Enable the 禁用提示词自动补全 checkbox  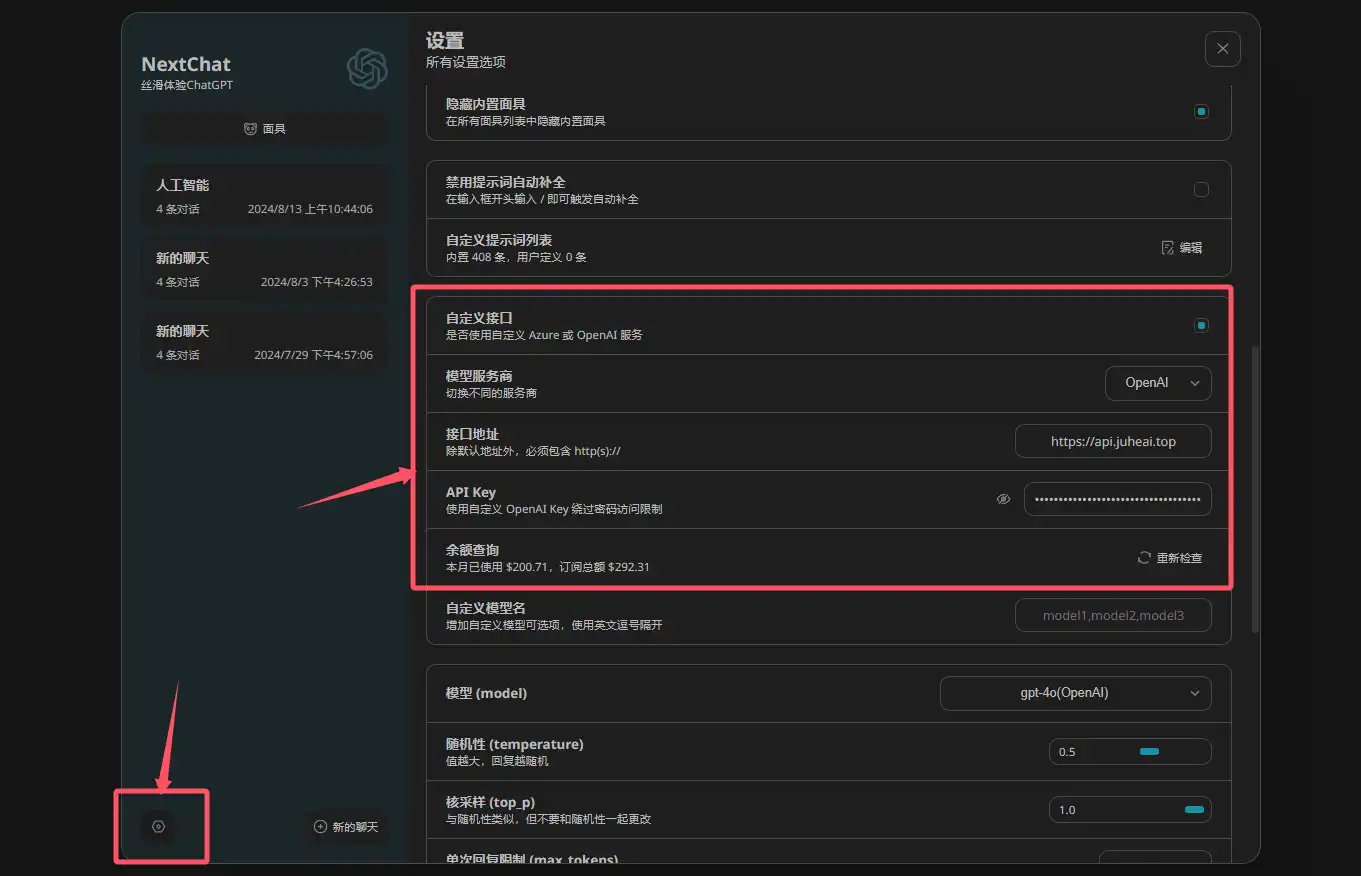pos(1201,189)
